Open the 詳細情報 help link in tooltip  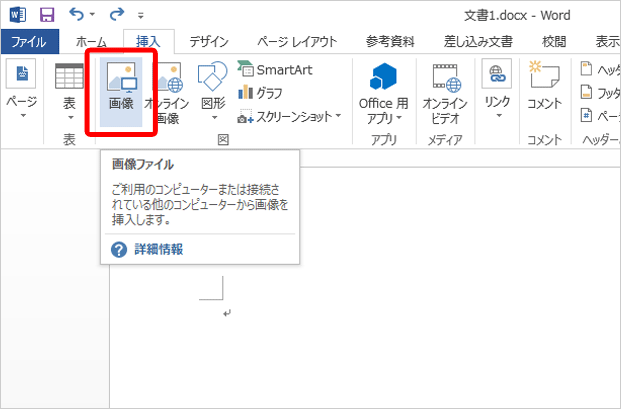[159, 249]
